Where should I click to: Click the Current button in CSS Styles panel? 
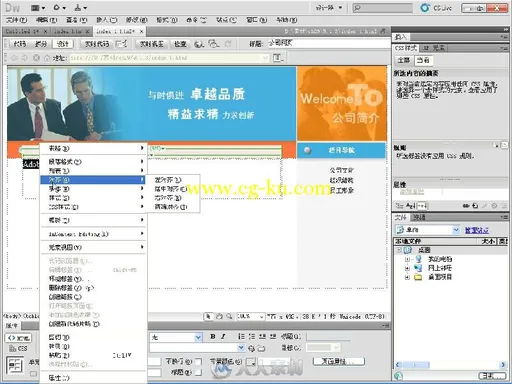click(x=423, y=60)
